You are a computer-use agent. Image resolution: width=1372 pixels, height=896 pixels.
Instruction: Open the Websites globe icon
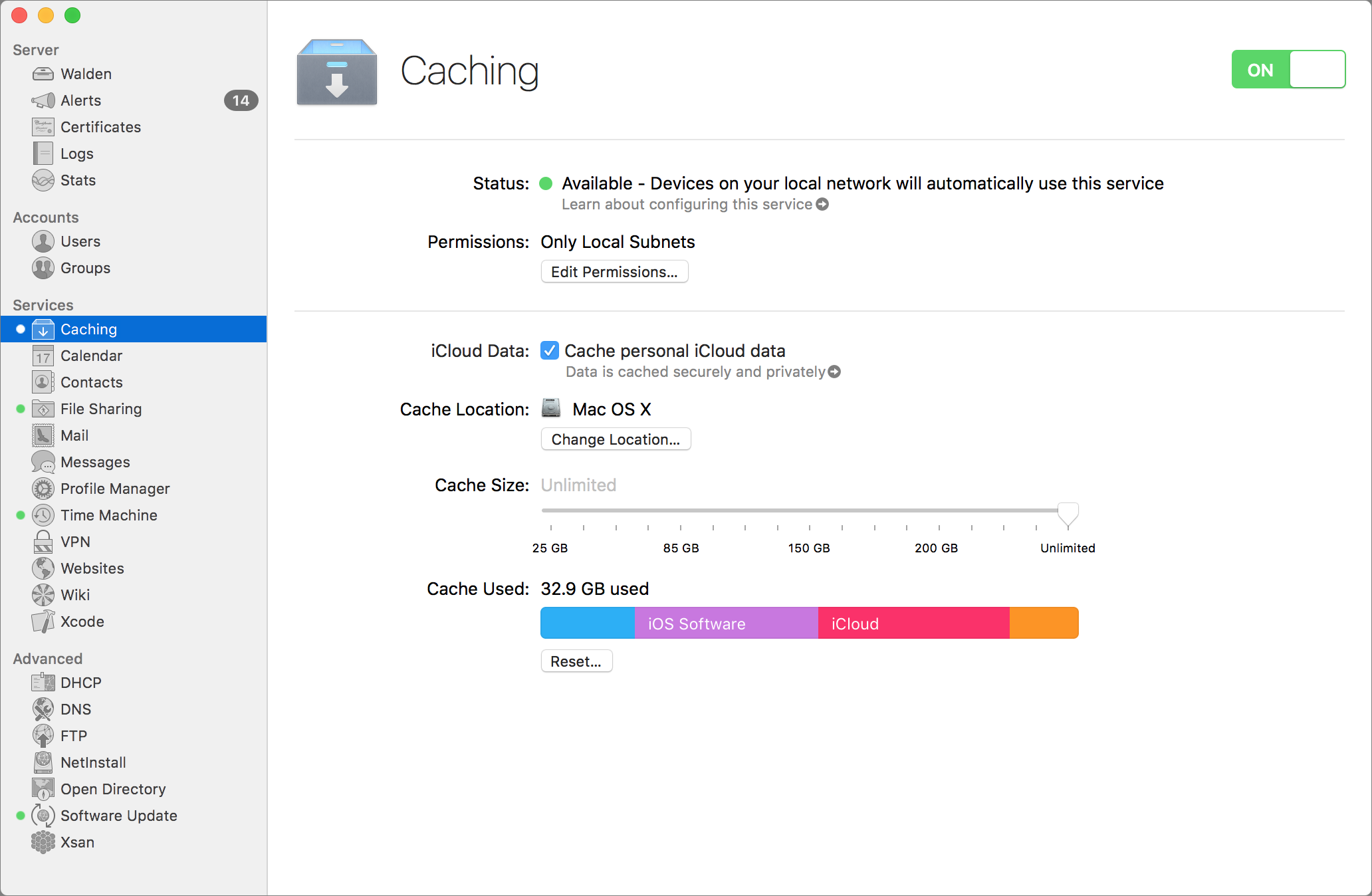(43, 568)
